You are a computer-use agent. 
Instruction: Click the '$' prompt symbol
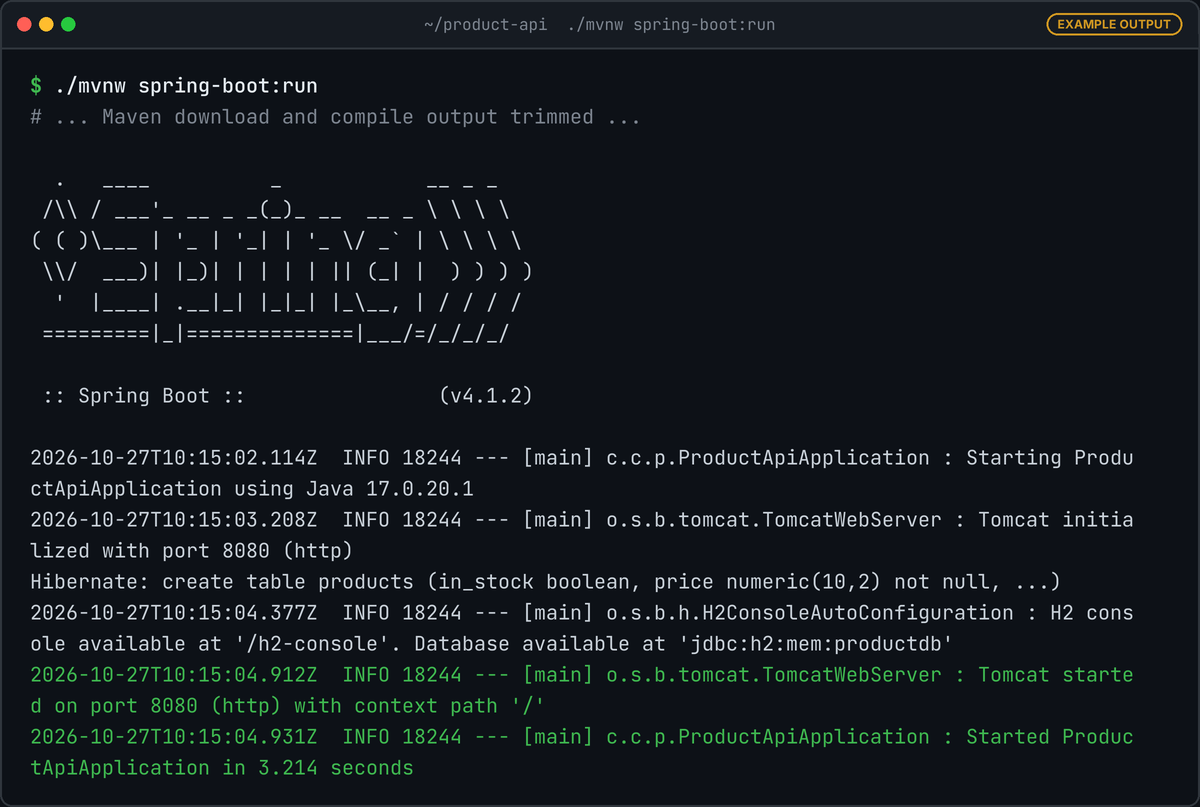click(36, 86)
